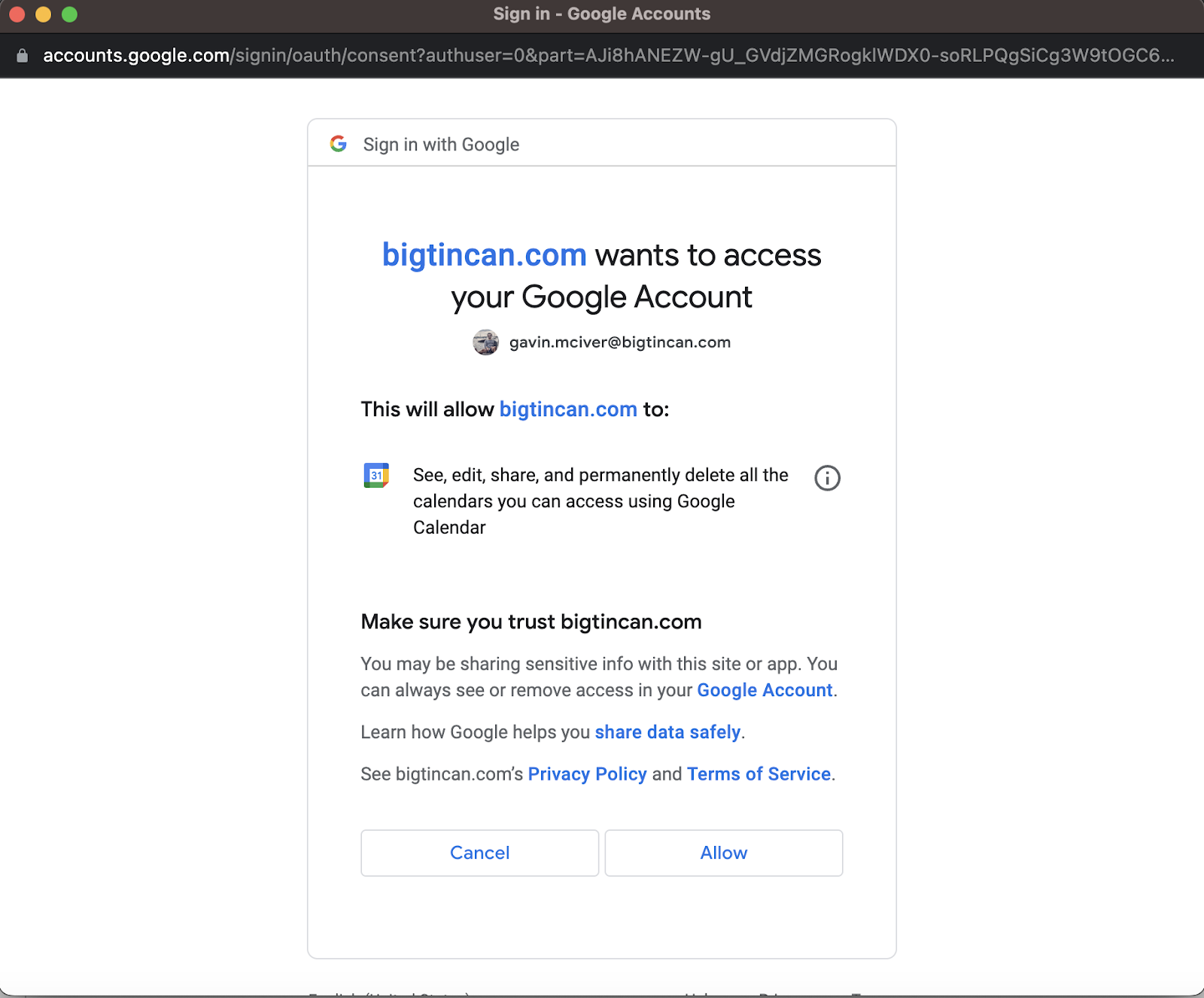1204x998 pixels.
Task: Click bigtincan.com in 'This will allow' line
Action: click(568, 409)
